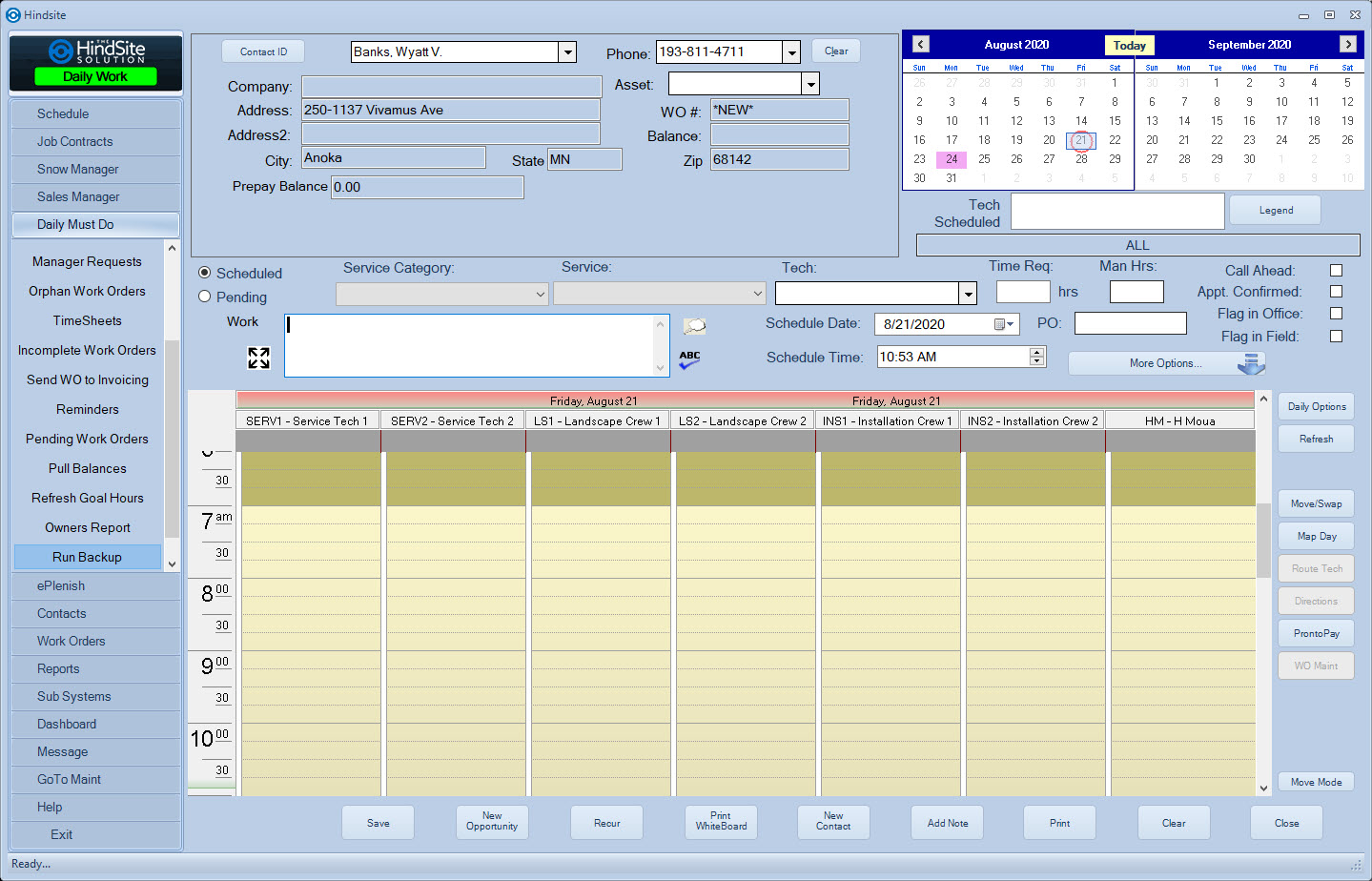Expand the Work field with the four-arrow icon
Viewport: 1372px width, 881px height.
pos(257,358)
